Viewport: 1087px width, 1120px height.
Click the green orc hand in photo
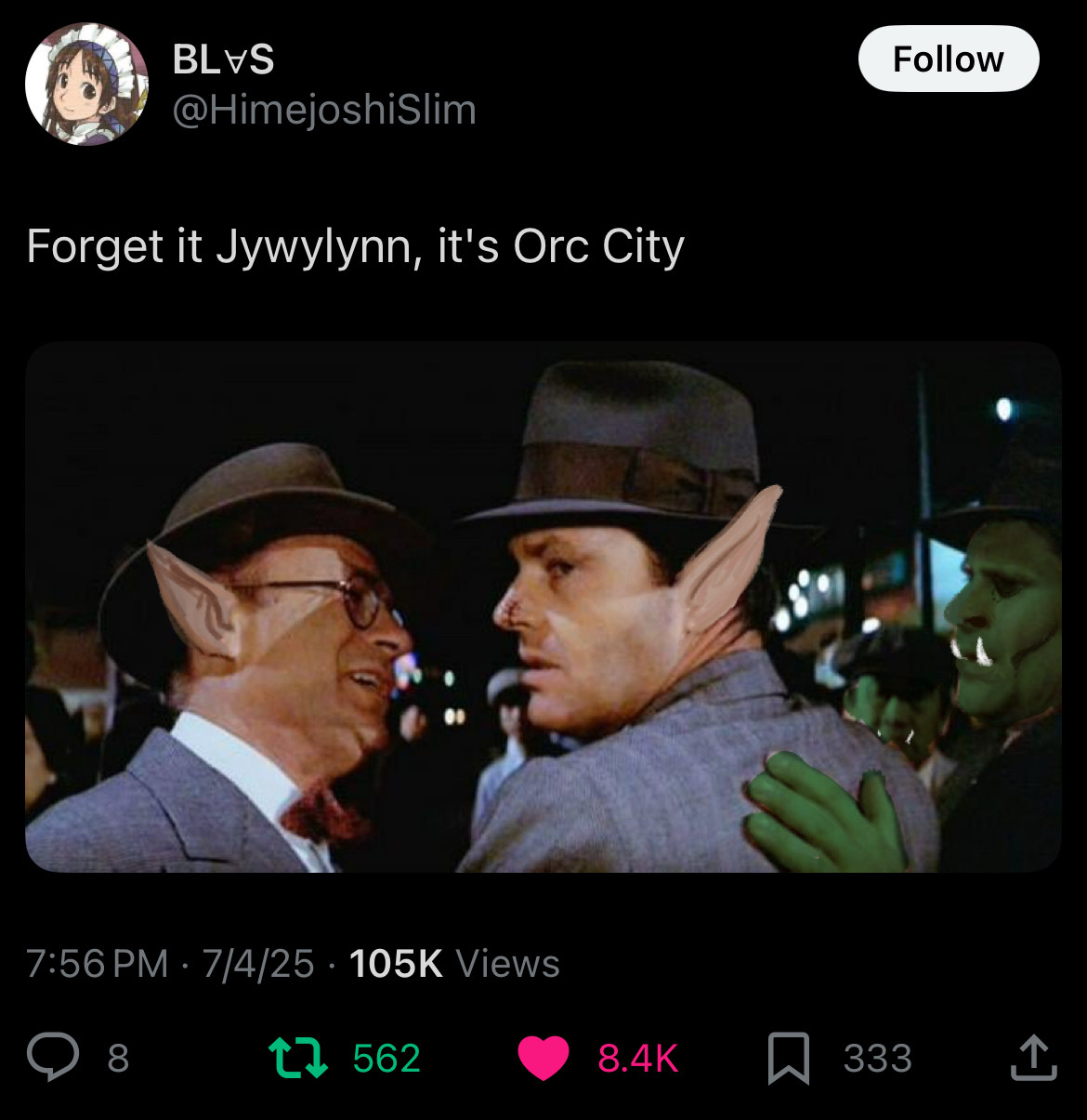coord(825,813)
